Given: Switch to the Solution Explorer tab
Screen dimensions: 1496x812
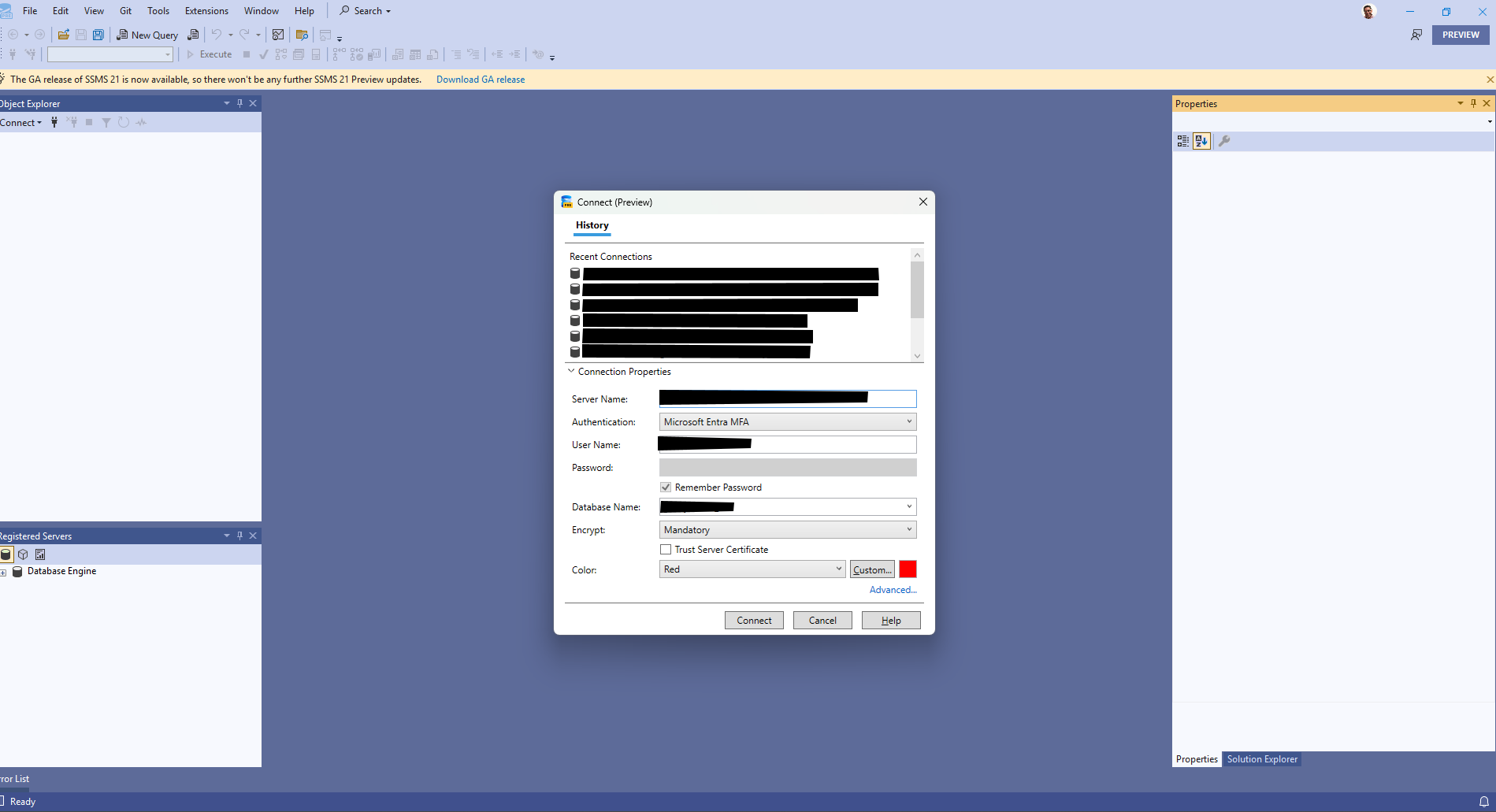Looking at the screenshot, I should tap(1261, 759).
